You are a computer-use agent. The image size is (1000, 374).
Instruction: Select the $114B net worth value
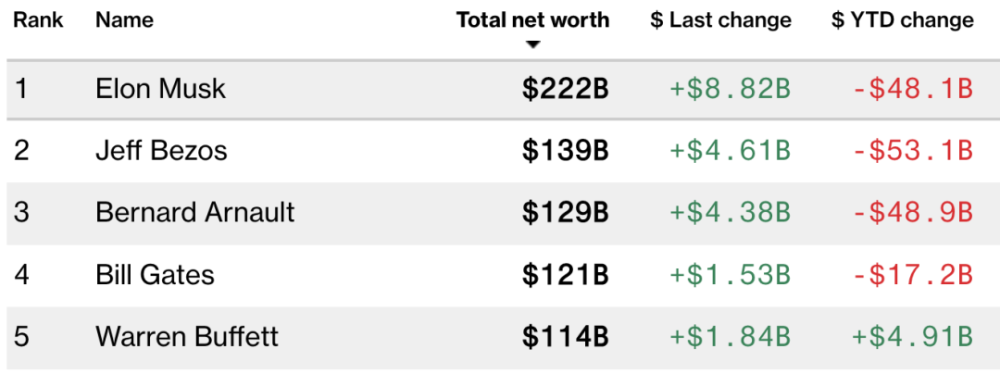[x=566, y=337]
